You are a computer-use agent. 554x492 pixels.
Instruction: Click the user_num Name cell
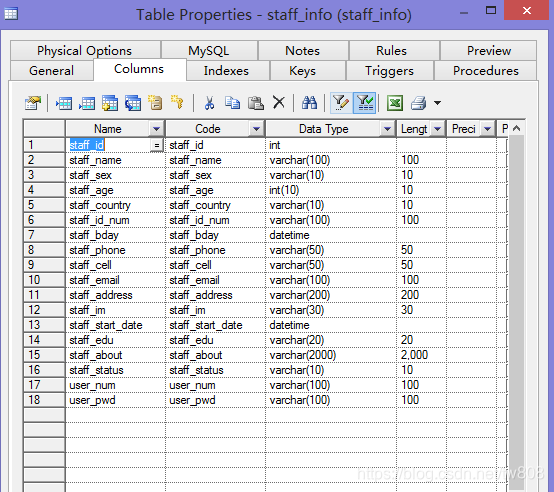(x=115, y=385)
